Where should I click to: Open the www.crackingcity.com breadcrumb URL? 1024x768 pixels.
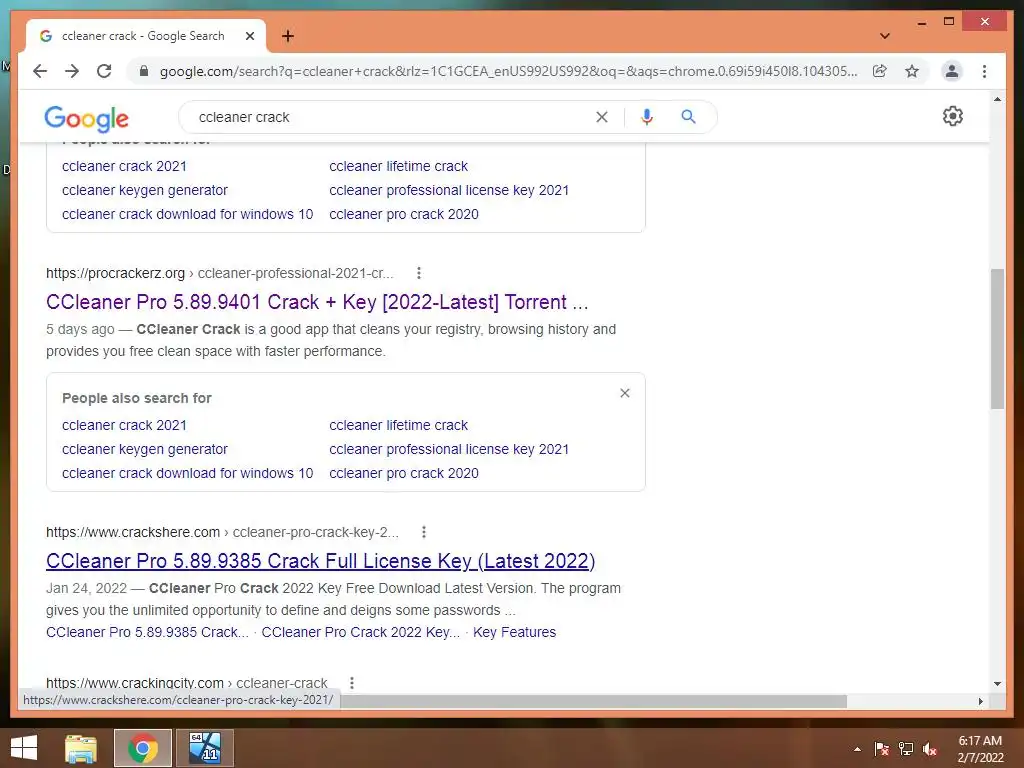point(186,683)
